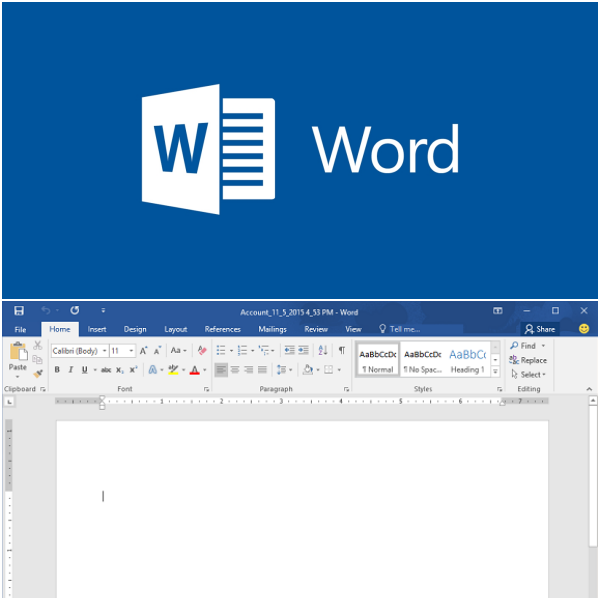
Task: Apply yellow text highlight color
Action: coord(173,370)
